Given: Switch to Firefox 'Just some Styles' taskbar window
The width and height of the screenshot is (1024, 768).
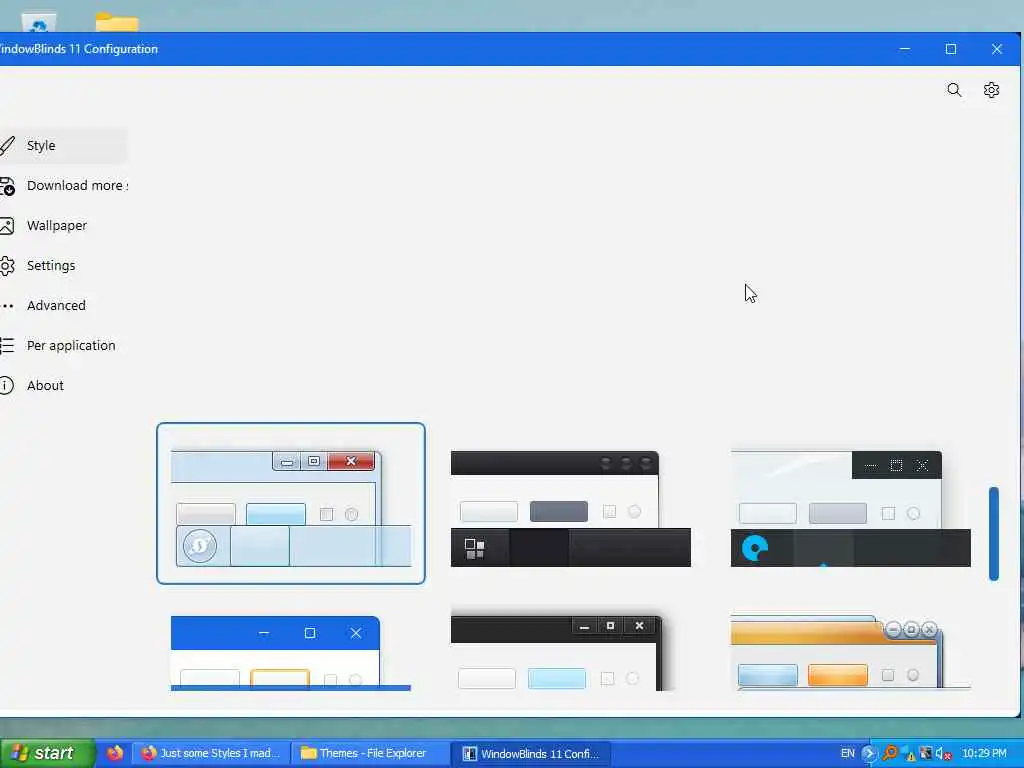Looking at the screenshot, I should tap(211, 754).
